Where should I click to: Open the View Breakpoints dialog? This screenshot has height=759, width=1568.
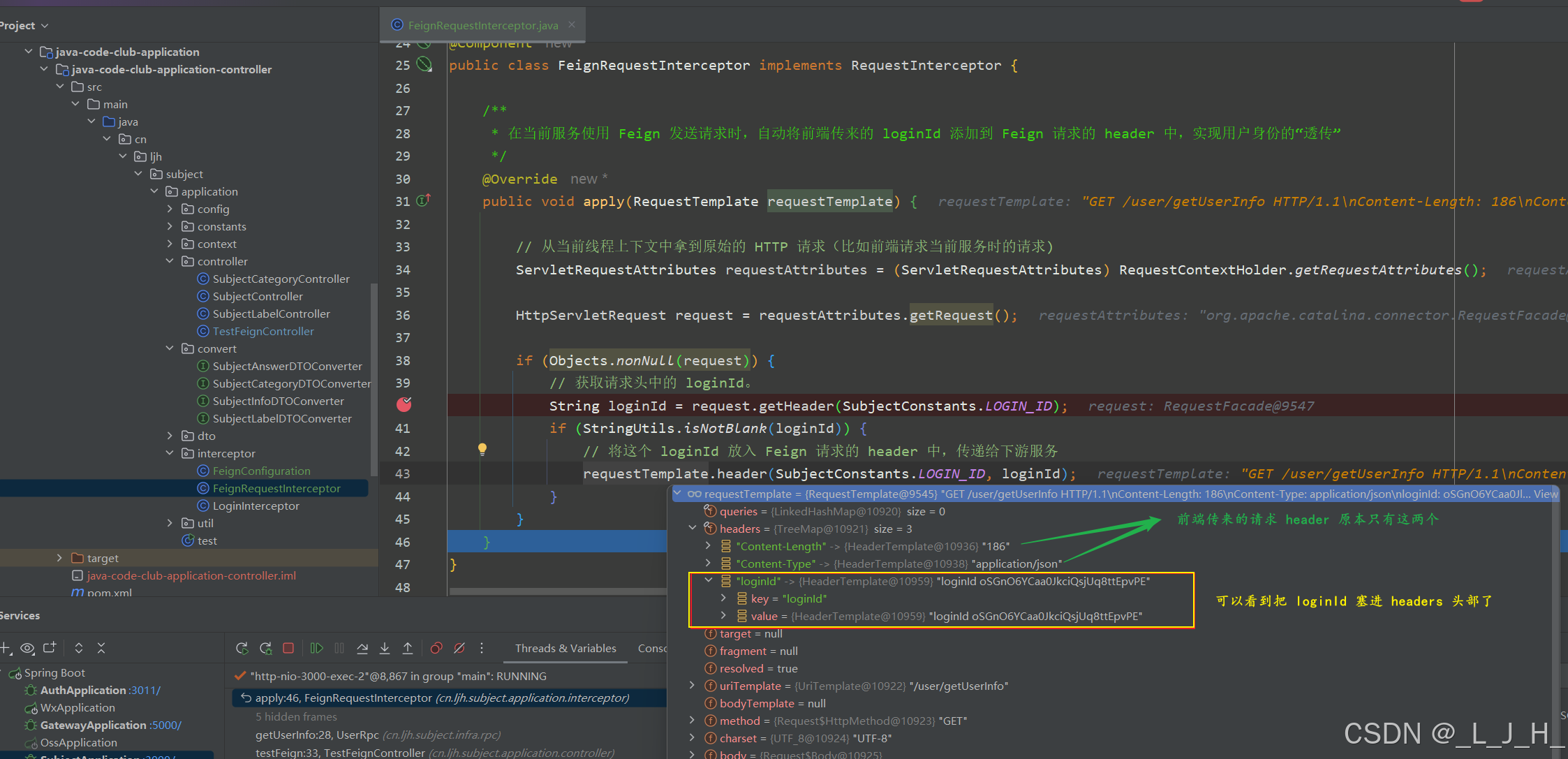point(436,648)
